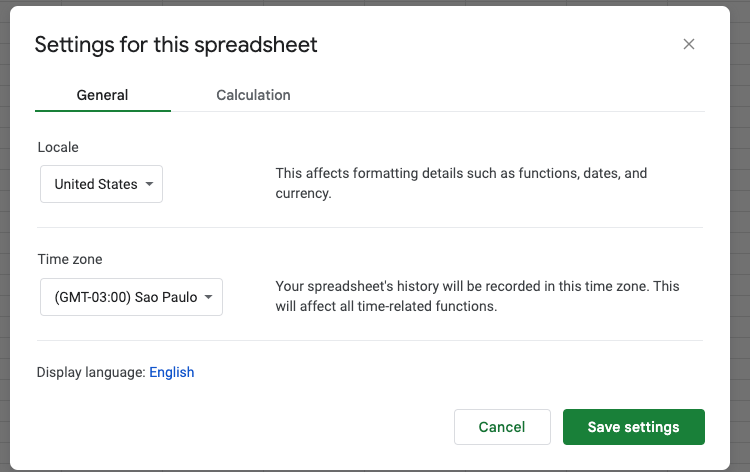Open the Locale dropdown showing United States

click(100, 184)
